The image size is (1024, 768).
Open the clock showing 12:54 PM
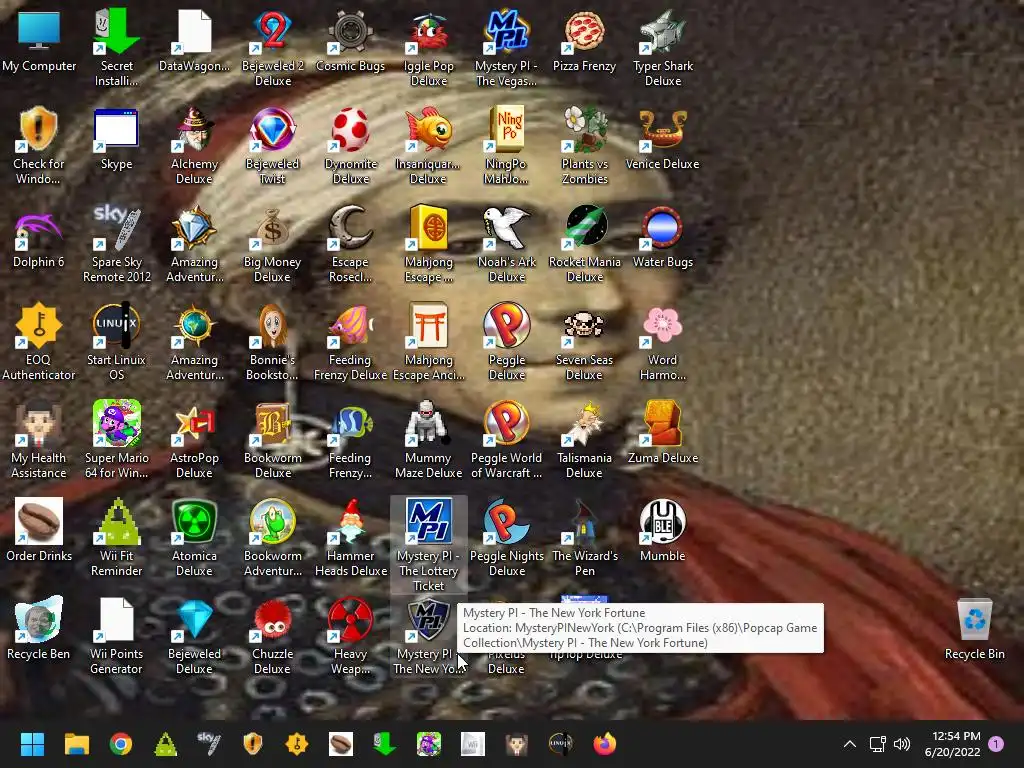952,744
